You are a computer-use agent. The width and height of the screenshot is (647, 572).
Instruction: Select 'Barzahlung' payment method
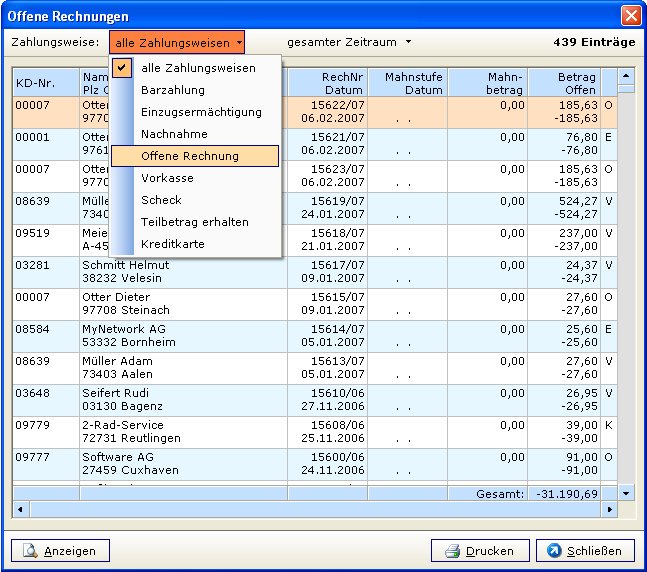(x=173, y=90)
